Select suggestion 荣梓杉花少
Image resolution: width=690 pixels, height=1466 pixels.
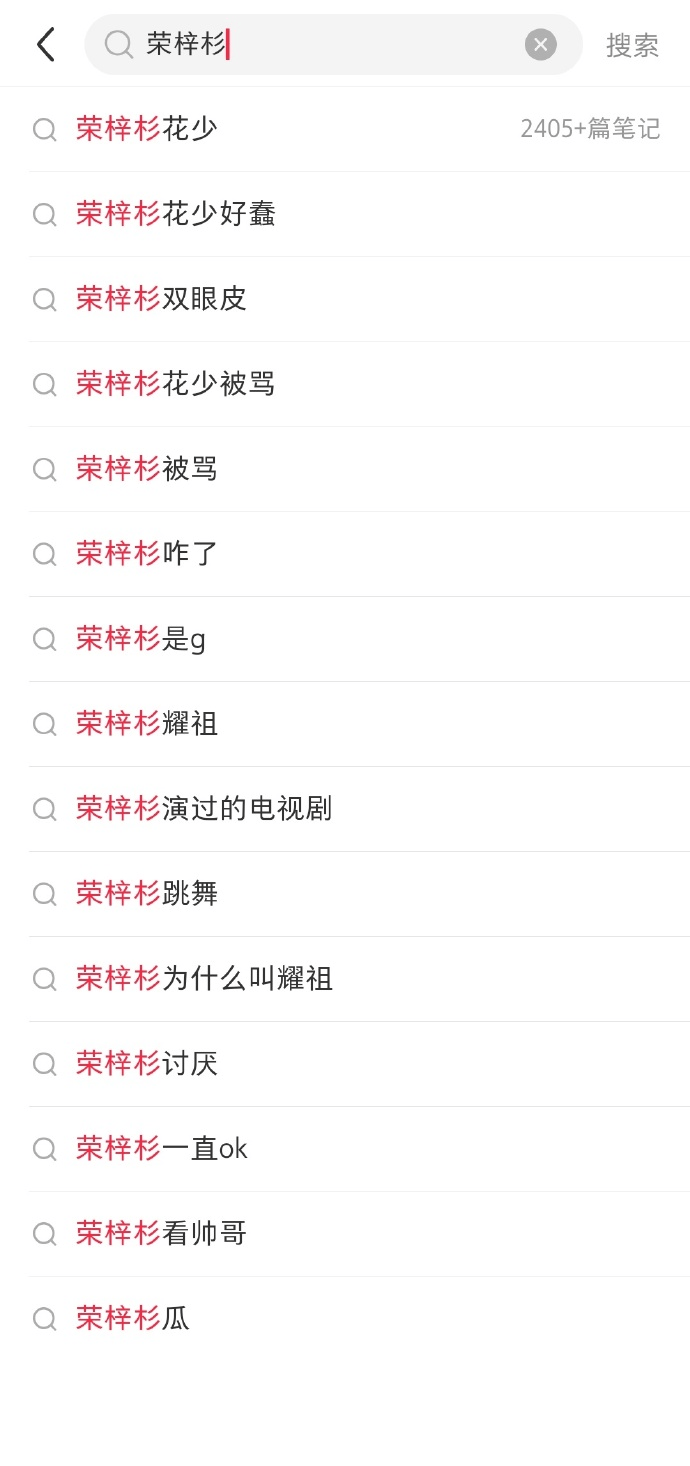pyautogui.click(x=147, y=129)
